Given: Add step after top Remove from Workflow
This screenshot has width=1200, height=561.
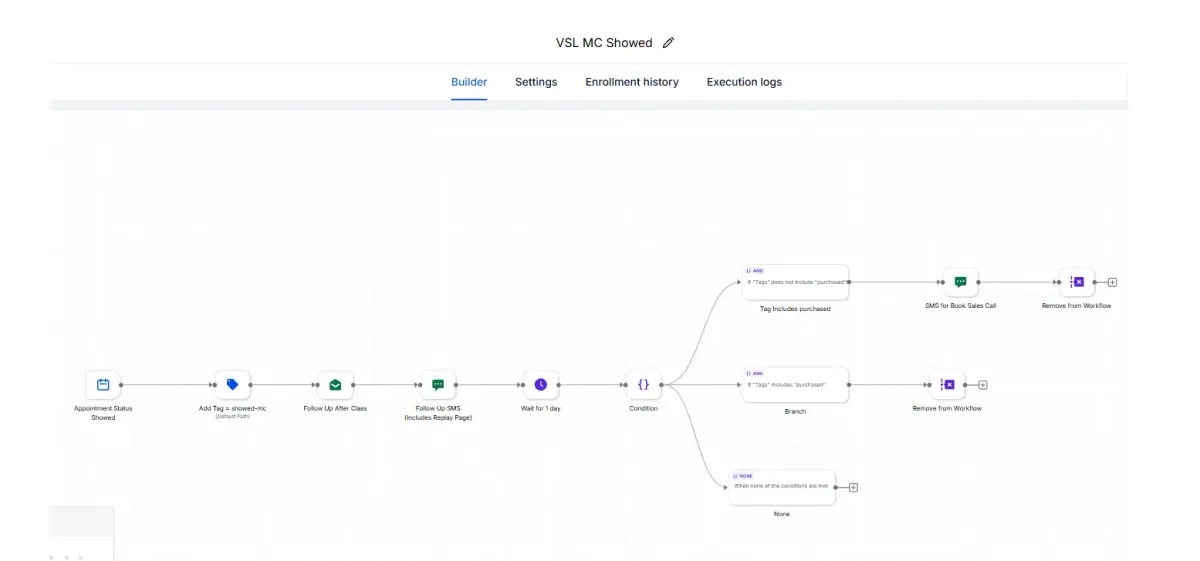Looking at the screenshot, I should click(x=1112, y=282).
